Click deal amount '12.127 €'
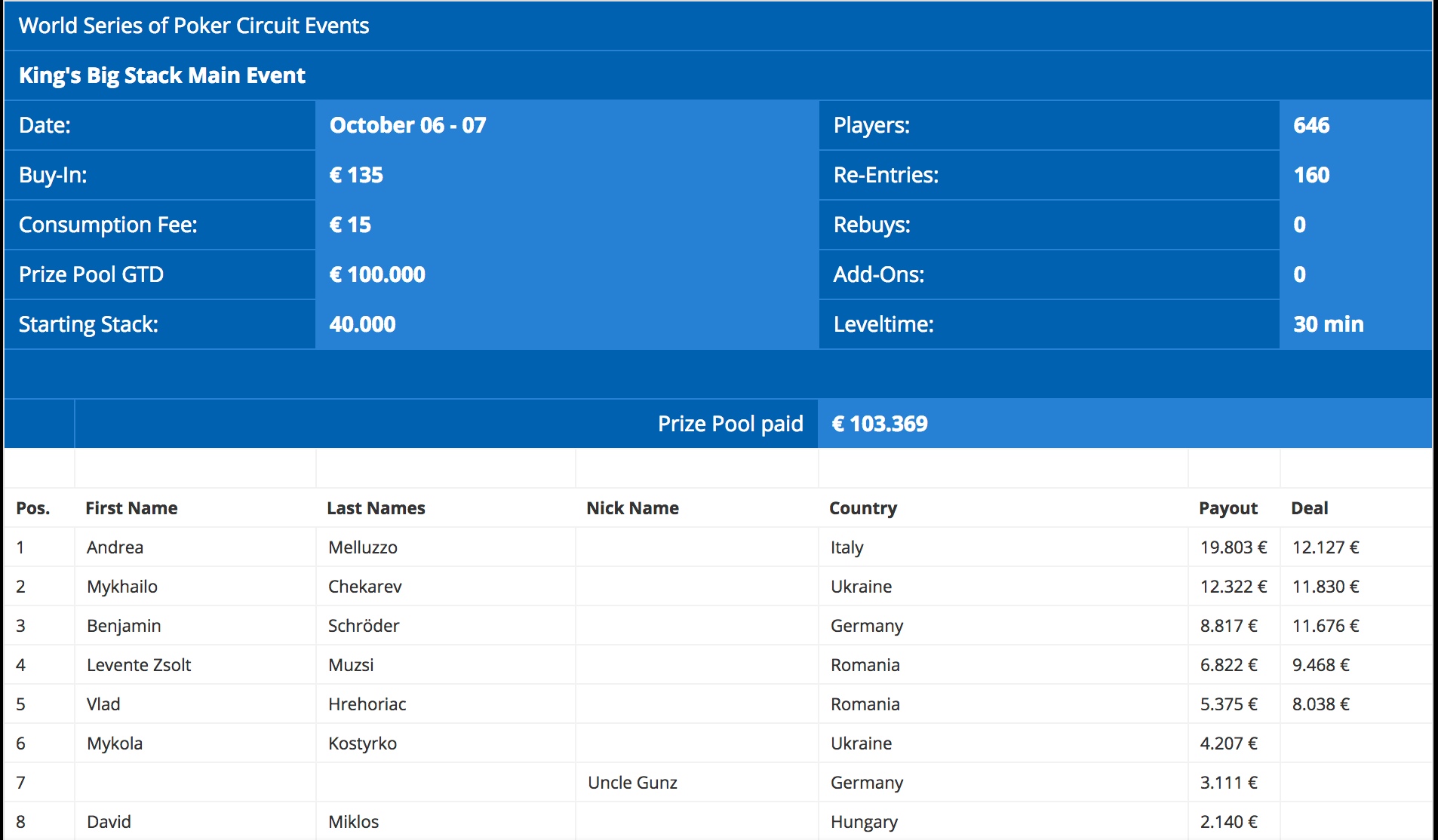 1326,547
